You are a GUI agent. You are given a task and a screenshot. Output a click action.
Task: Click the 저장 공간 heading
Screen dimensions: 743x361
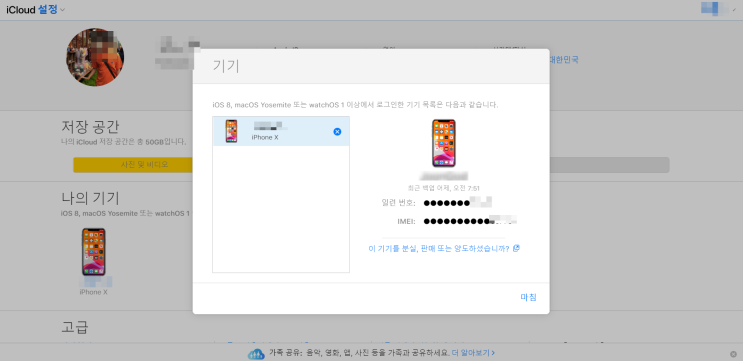tap(90, 127)
